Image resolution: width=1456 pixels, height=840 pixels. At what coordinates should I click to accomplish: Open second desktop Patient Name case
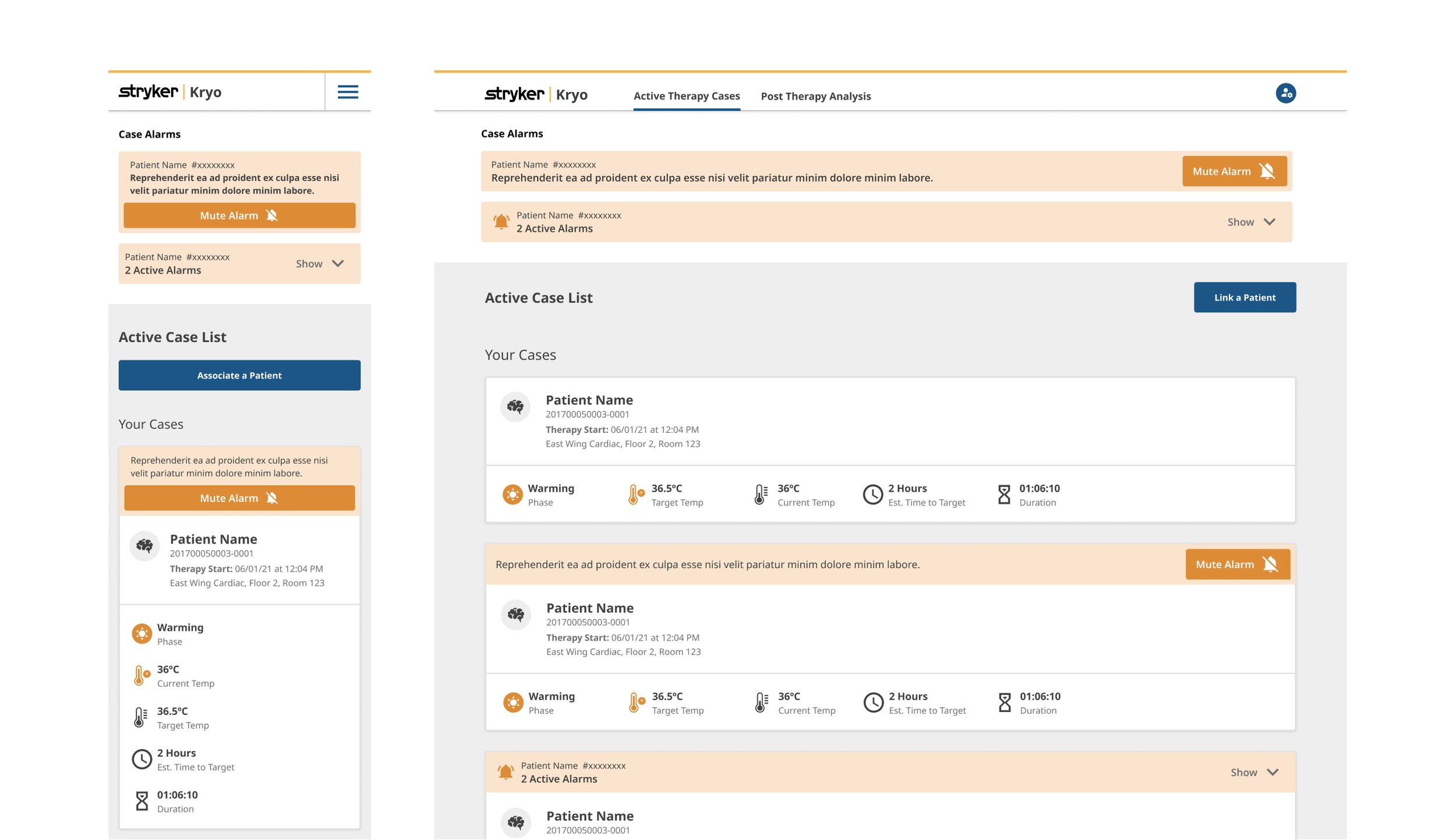[589, 608]
